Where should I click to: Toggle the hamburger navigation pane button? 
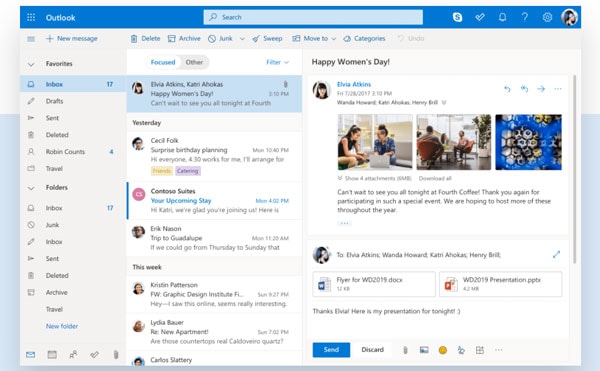(x=31, y=39)
